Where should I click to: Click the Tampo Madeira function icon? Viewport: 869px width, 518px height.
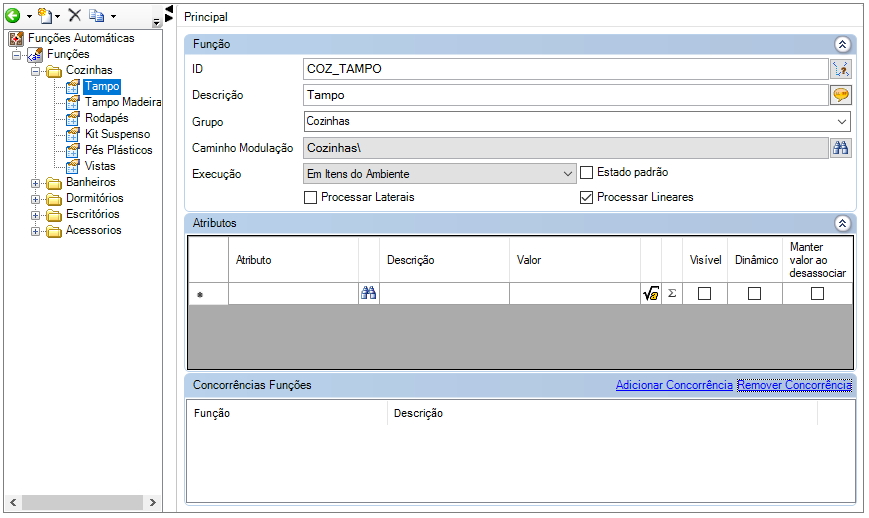pos(73,102)
